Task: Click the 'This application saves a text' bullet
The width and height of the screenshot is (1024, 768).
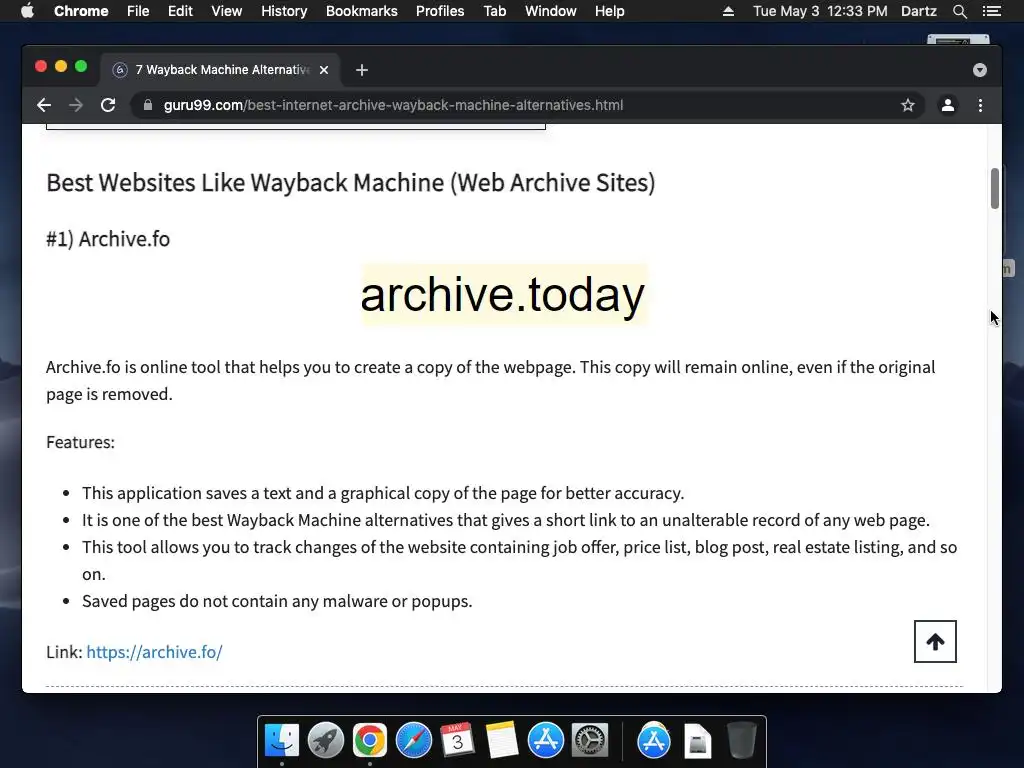Action: coord(383,493)
